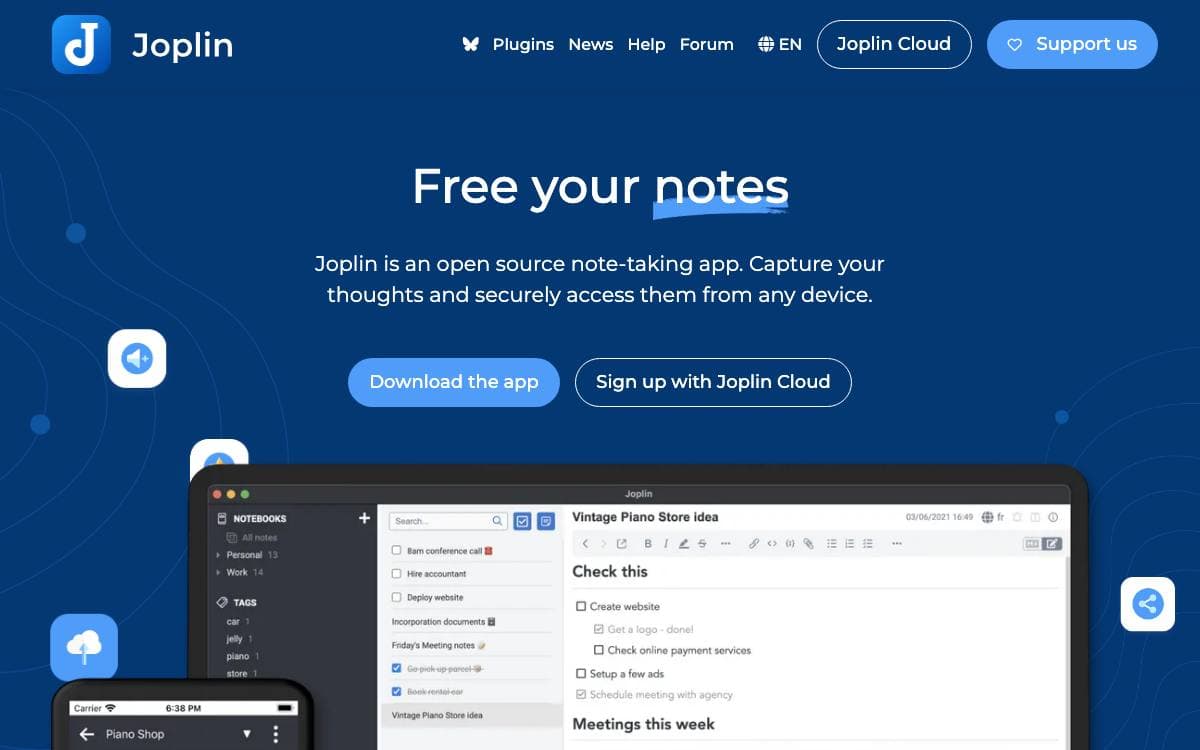Click the Joplin logo icon
The height and width of the screenshot is (750, 1200).
(x=81, y=45)
